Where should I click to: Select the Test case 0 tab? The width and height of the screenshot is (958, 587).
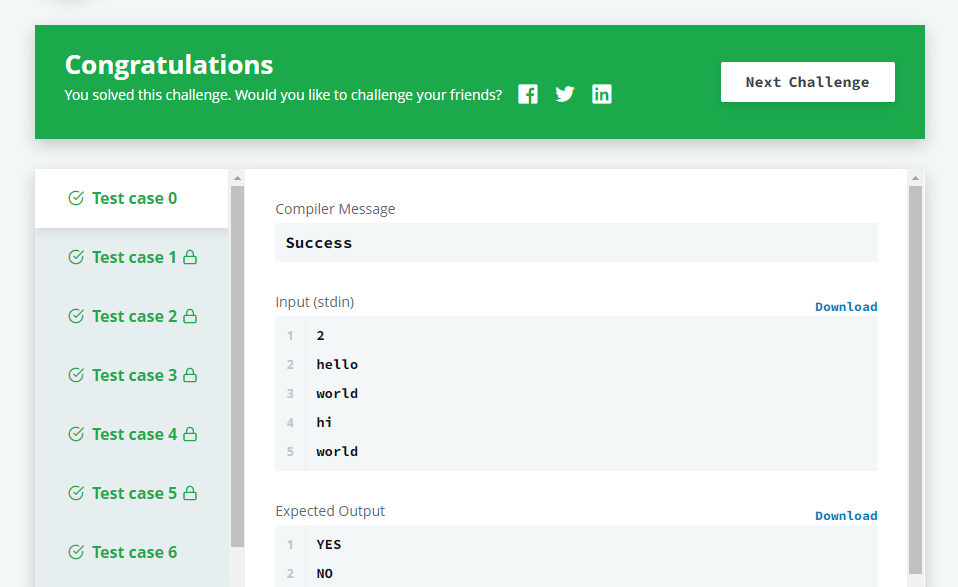click(131, 199)
